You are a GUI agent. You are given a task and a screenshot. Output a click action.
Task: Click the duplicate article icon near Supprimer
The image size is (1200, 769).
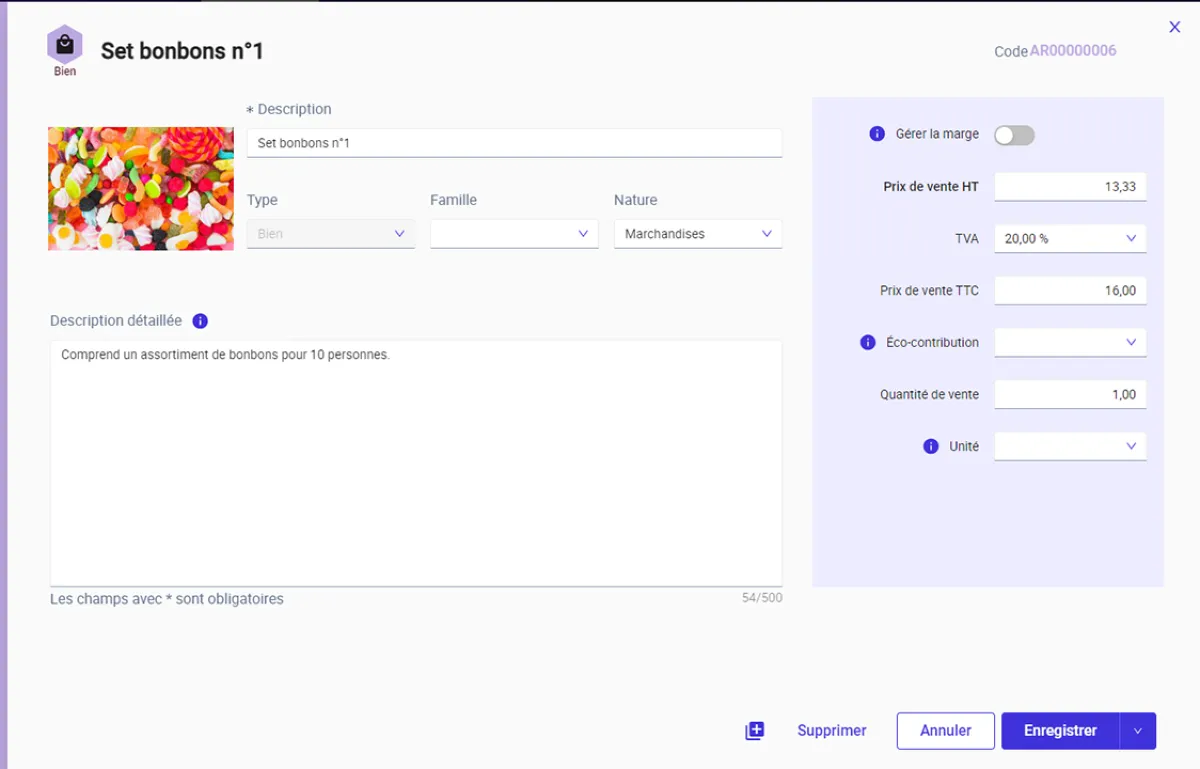pos(755,731)
